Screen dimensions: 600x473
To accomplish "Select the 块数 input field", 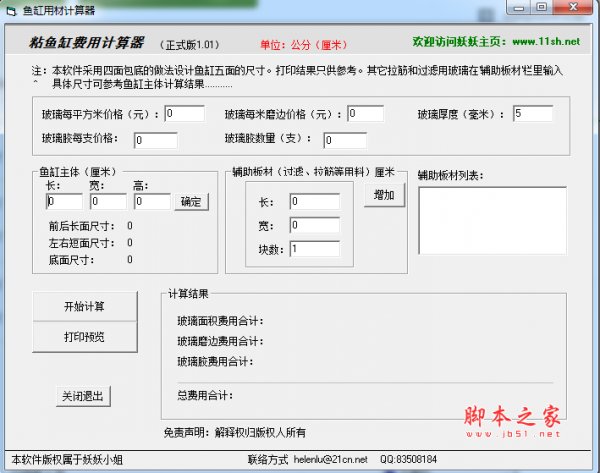I will pyautogui.click(x=315, y=249).
